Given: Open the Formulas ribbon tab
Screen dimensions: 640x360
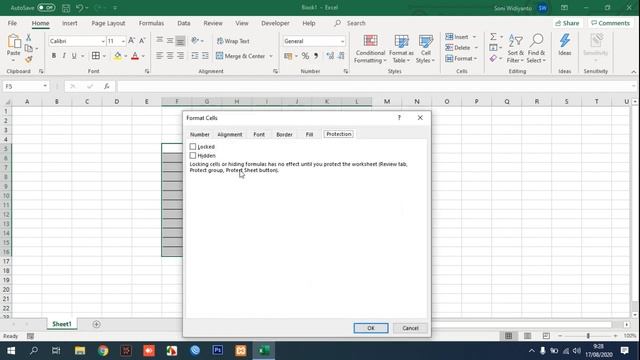Looking at the screenshot, I should click(151, 23).
